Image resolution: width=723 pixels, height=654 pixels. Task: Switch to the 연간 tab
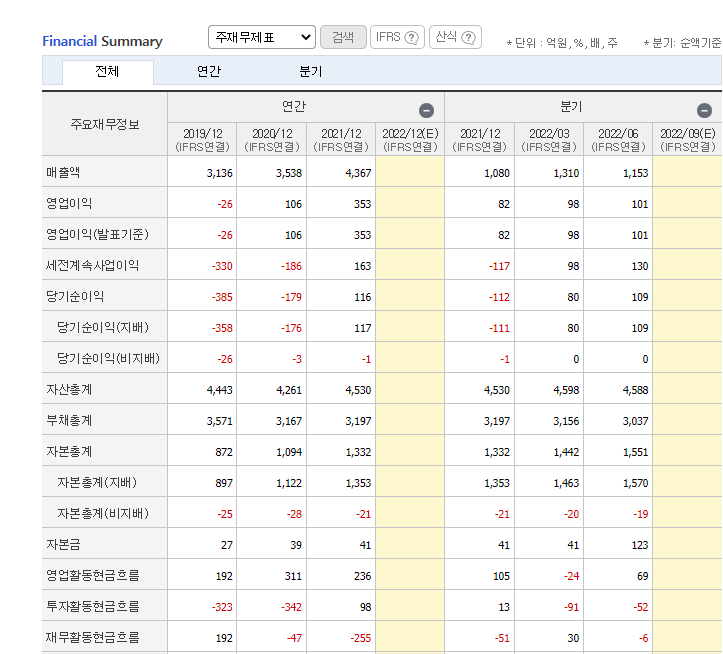click(x=209, y=71)
